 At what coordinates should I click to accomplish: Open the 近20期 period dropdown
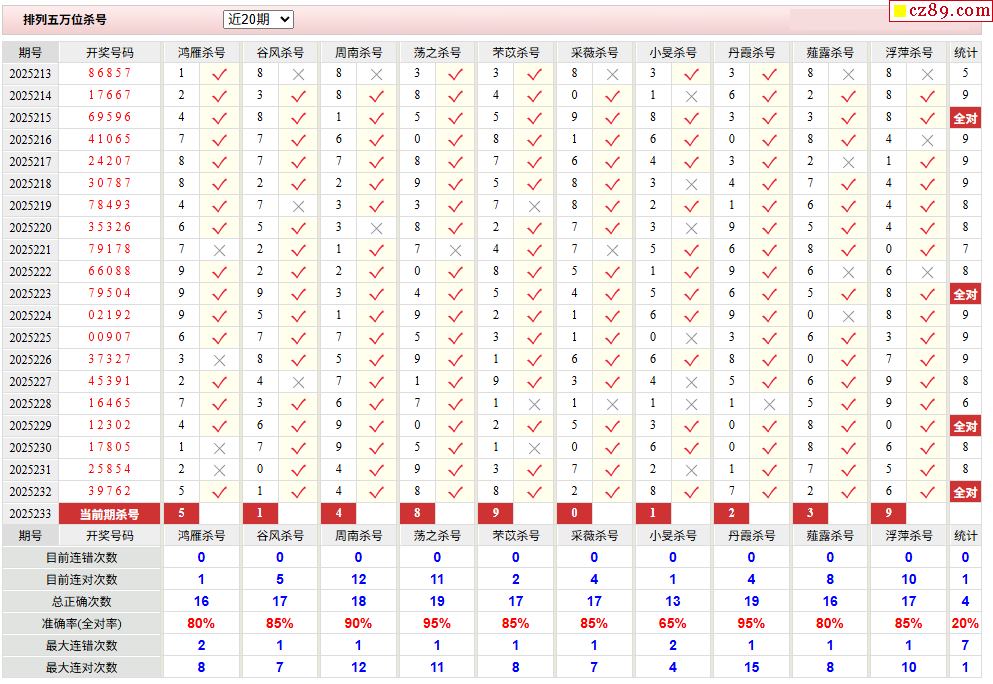click(x=258, y=20)
